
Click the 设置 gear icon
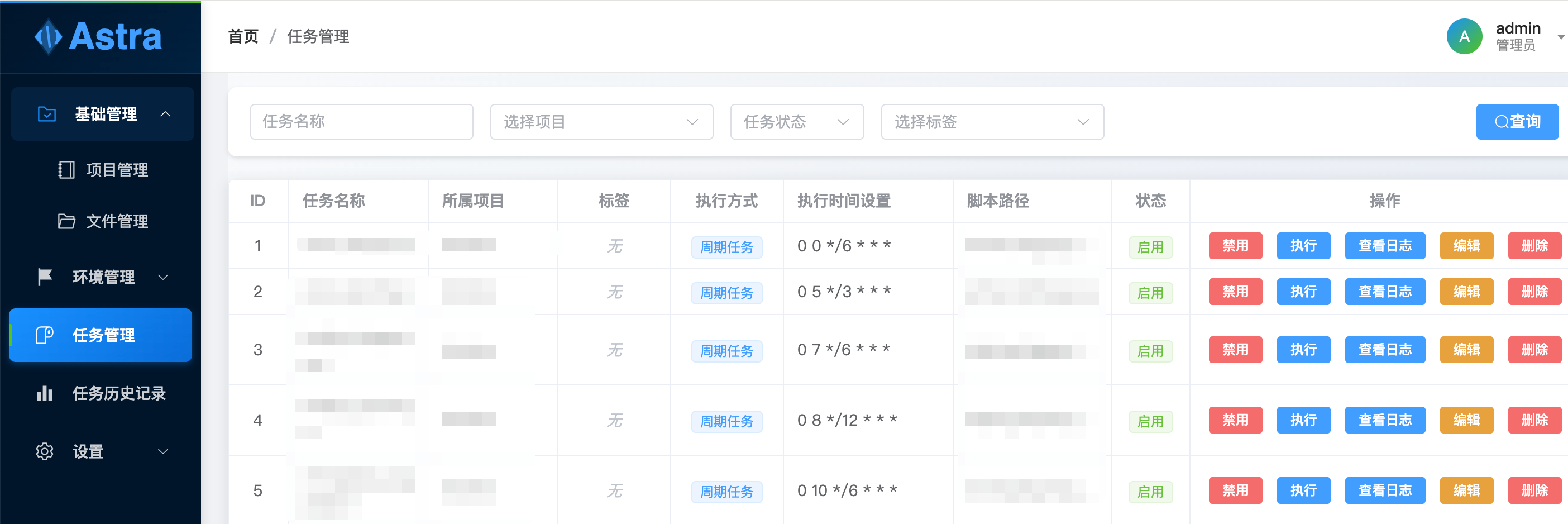(x=45, y=451)
